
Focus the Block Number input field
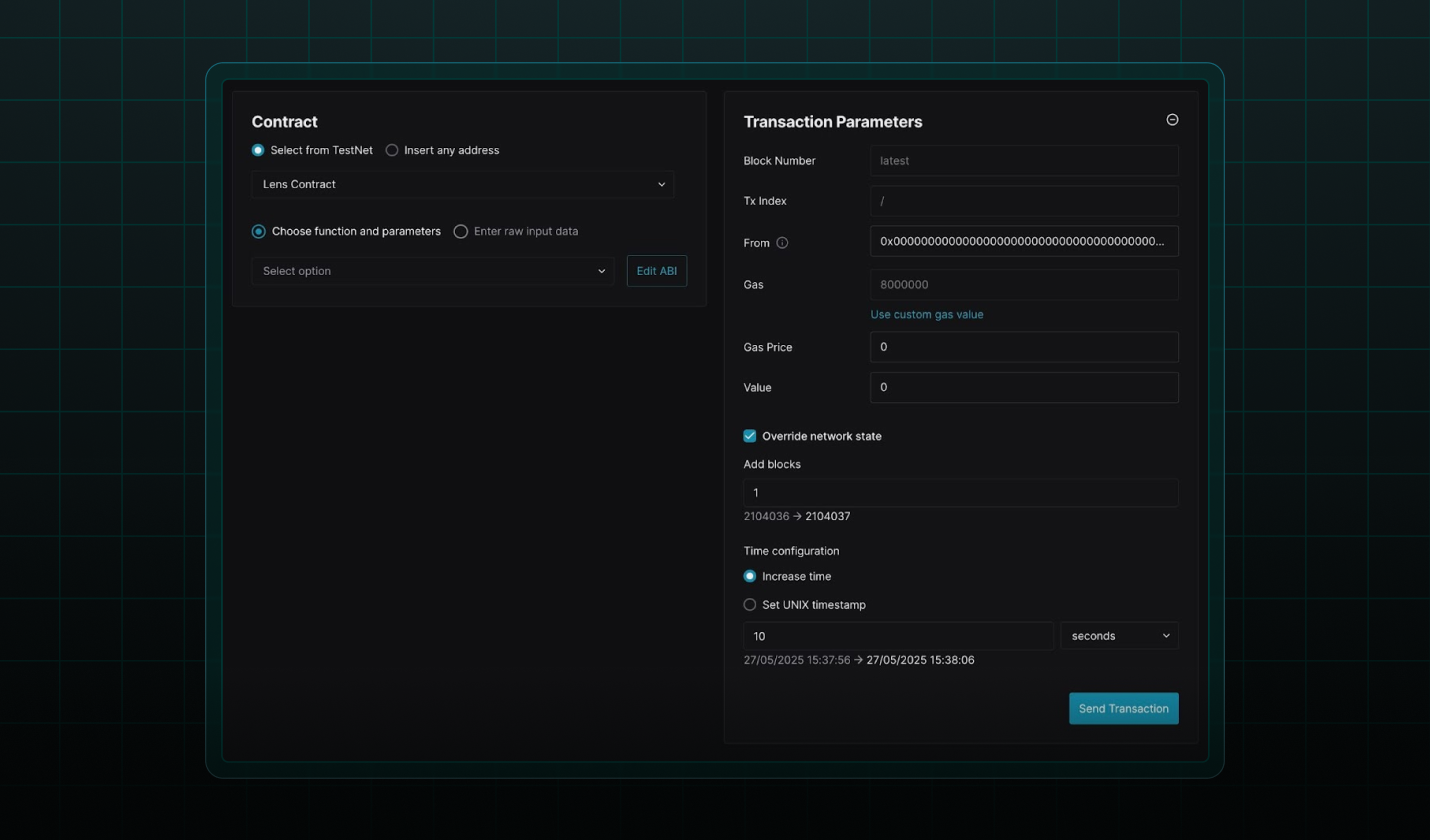1024,161
